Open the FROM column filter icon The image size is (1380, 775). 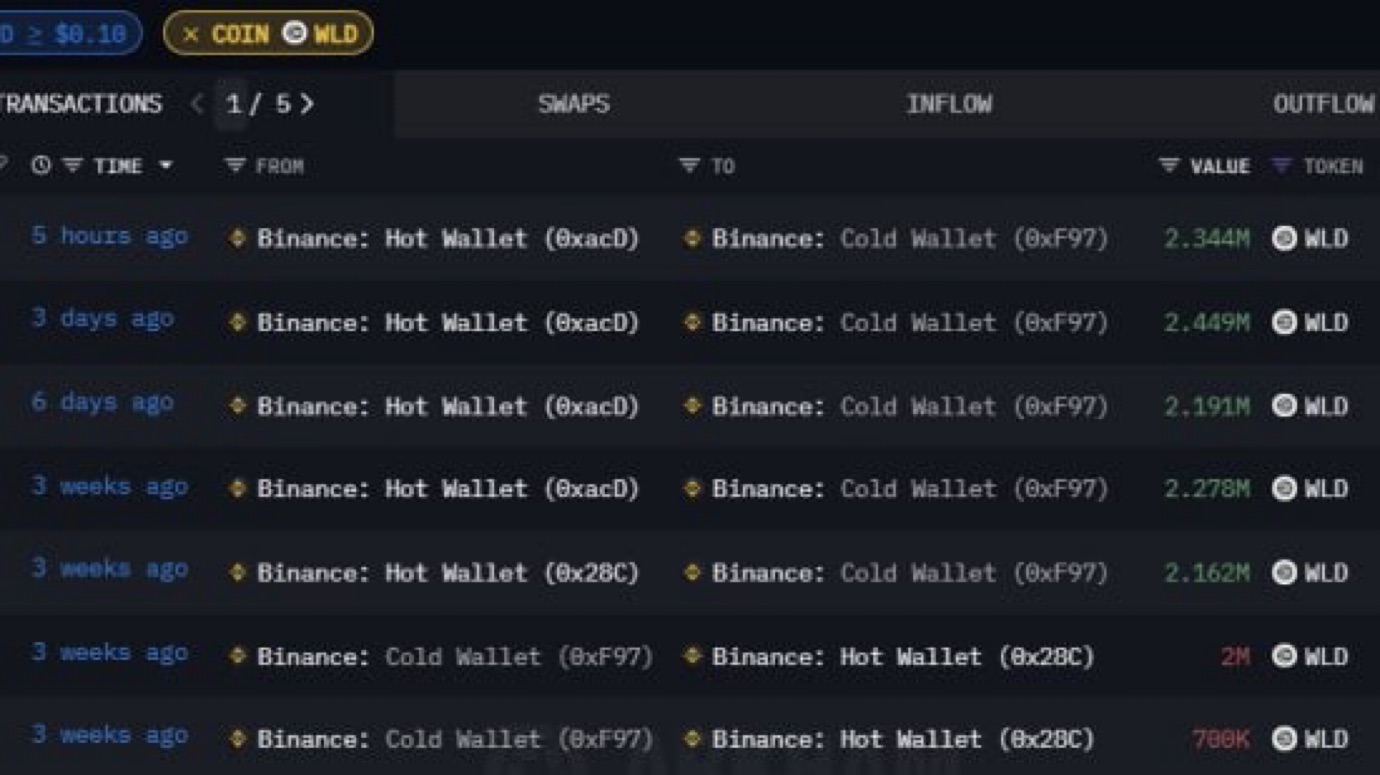point(235,165)
